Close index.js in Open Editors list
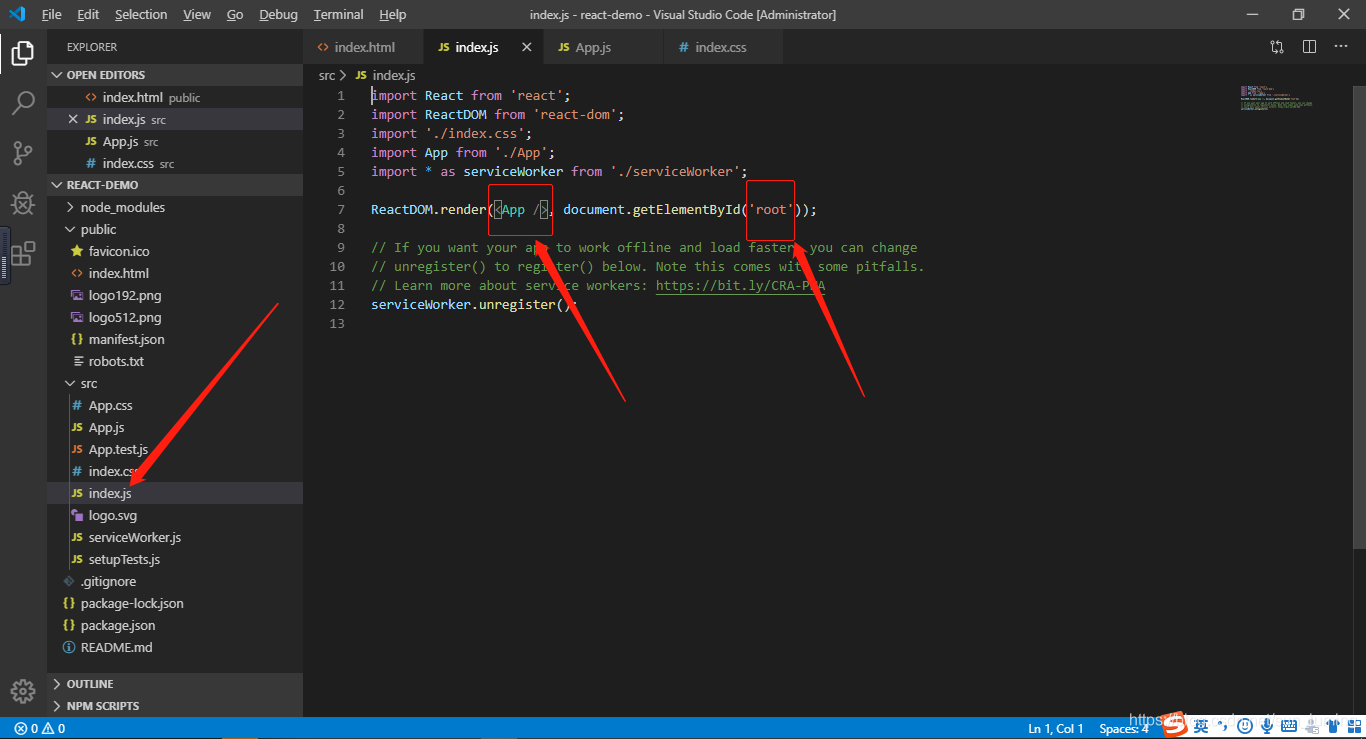Image resolution: width=1366 pixels, height=739 pixels. tap(72, 119)
